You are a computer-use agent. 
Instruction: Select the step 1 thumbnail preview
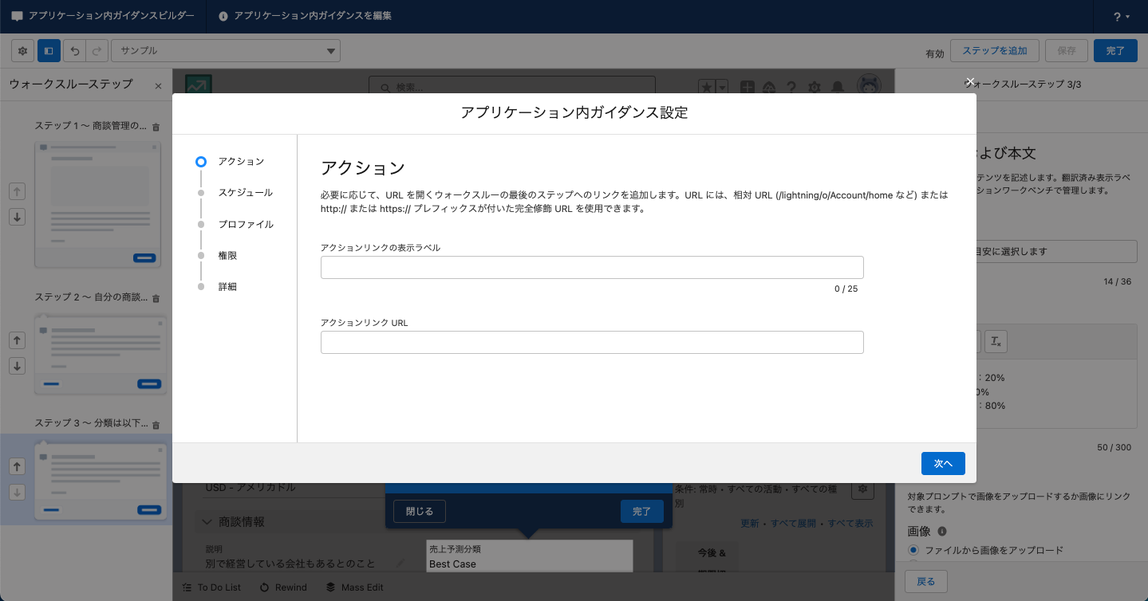click(97, 204)
